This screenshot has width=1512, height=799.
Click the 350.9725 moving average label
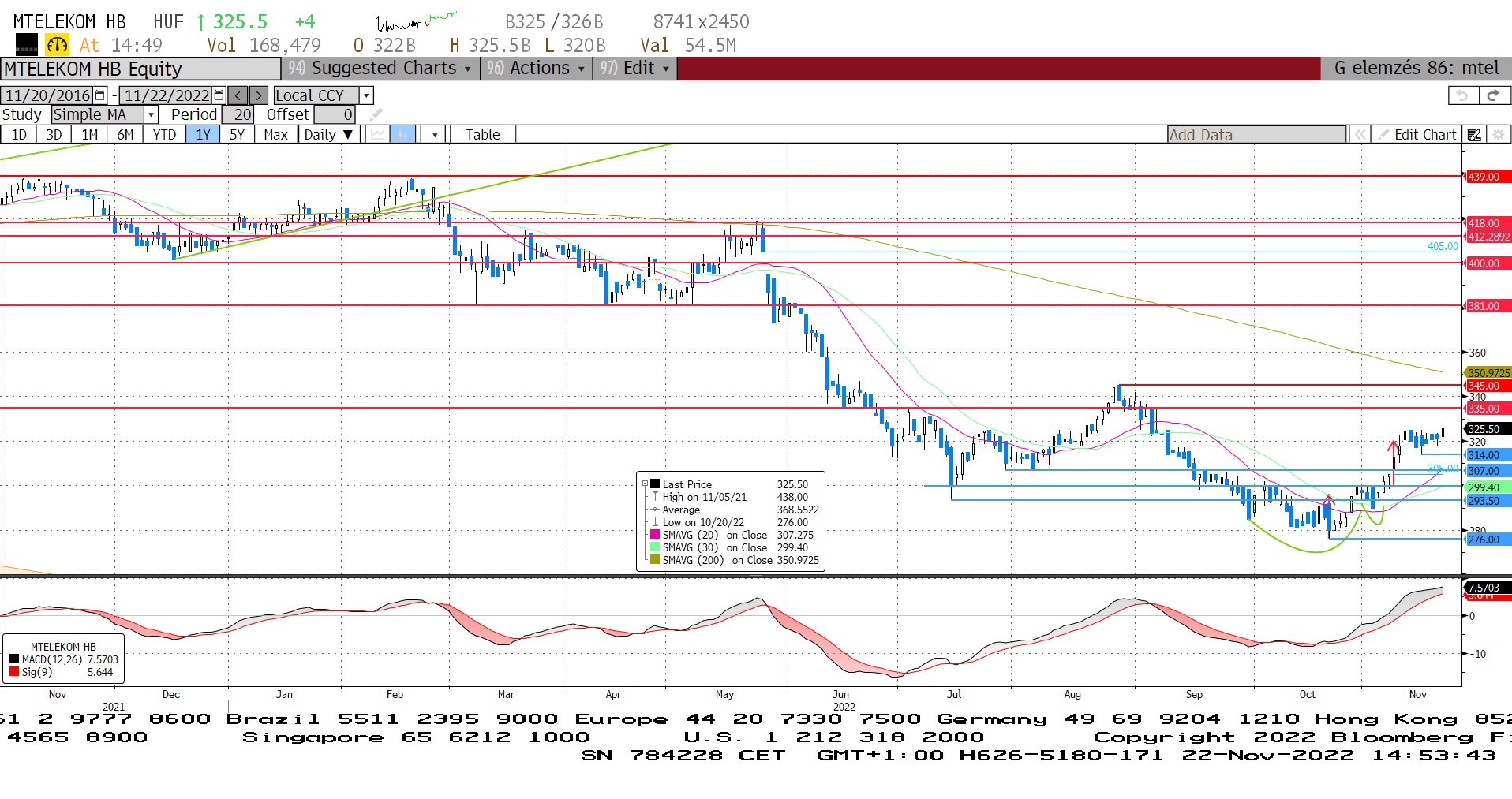pyautogui.click(x=1488, y=372)
